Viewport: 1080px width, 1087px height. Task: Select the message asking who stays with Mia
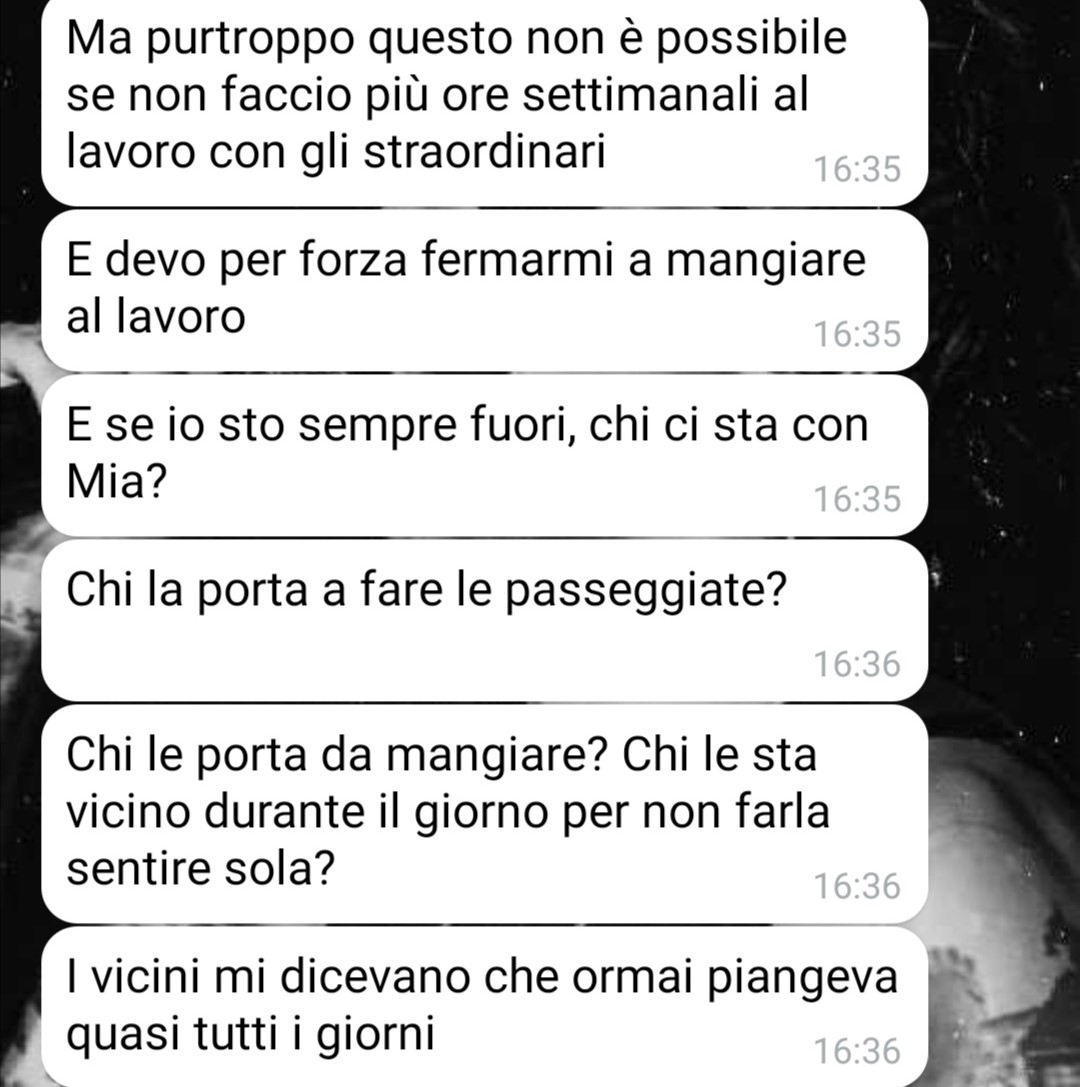point(484,455)
